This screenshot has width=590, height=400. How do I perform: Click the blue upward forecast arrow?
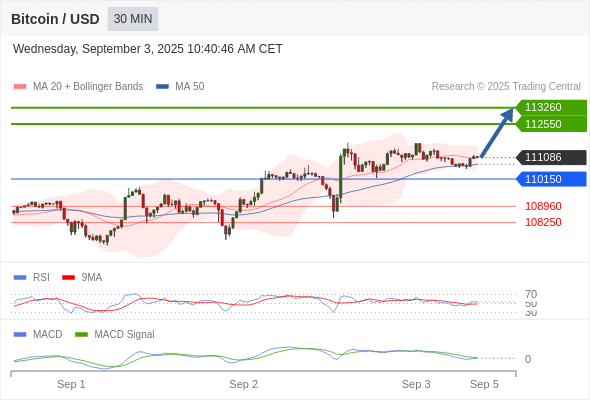[x=497, y=132]
